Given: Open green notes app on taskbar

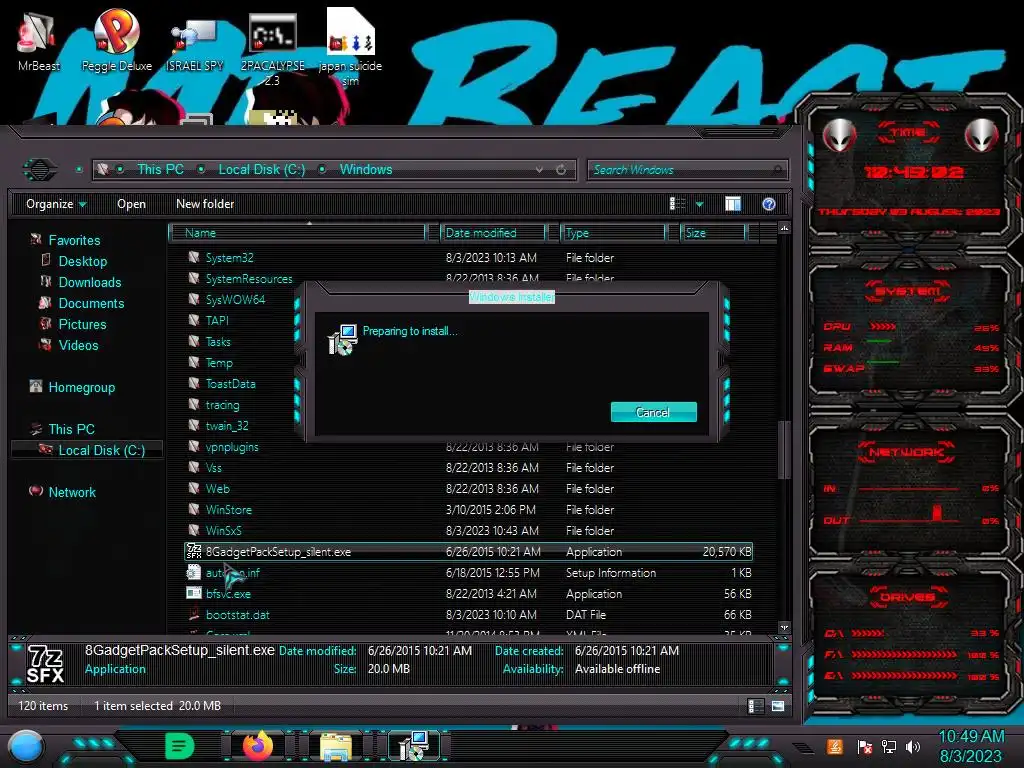Looking at the screenshot, I should (x=180, y=746).
